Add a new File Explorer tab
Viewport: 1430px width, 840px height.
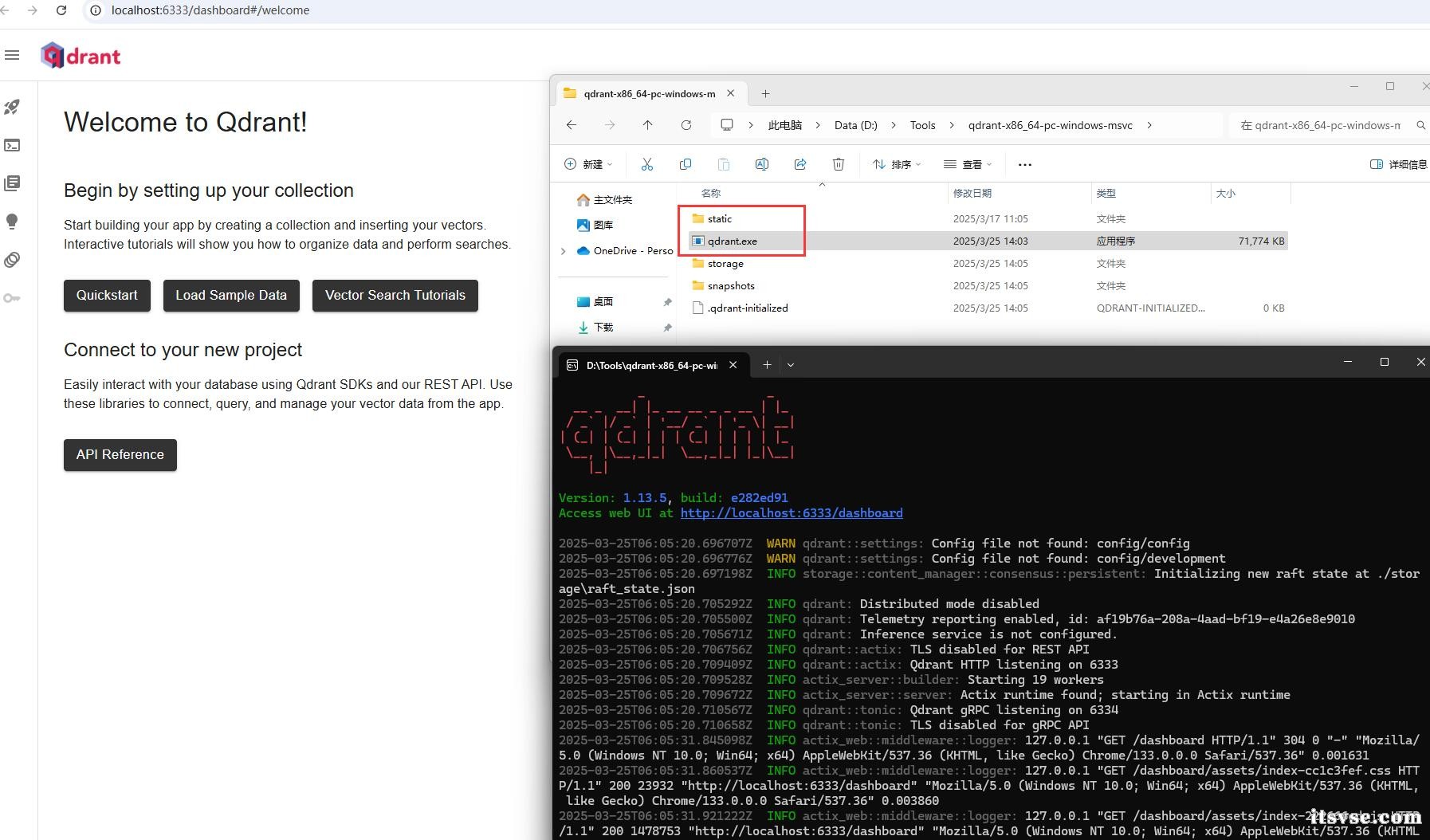[765, 93]
